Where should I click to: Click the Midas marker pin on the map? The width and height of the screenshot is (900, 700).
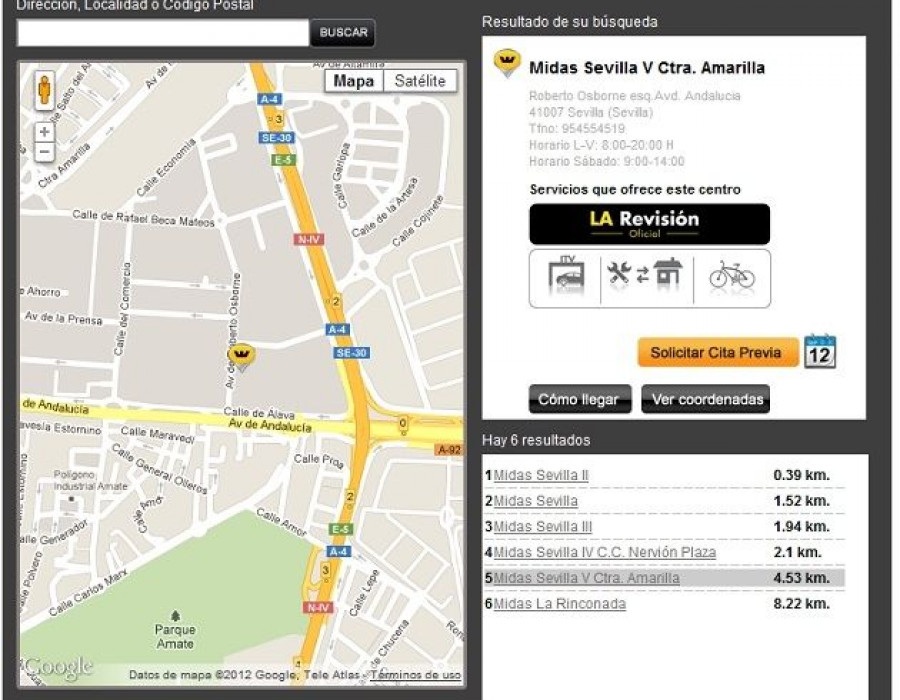242,357
